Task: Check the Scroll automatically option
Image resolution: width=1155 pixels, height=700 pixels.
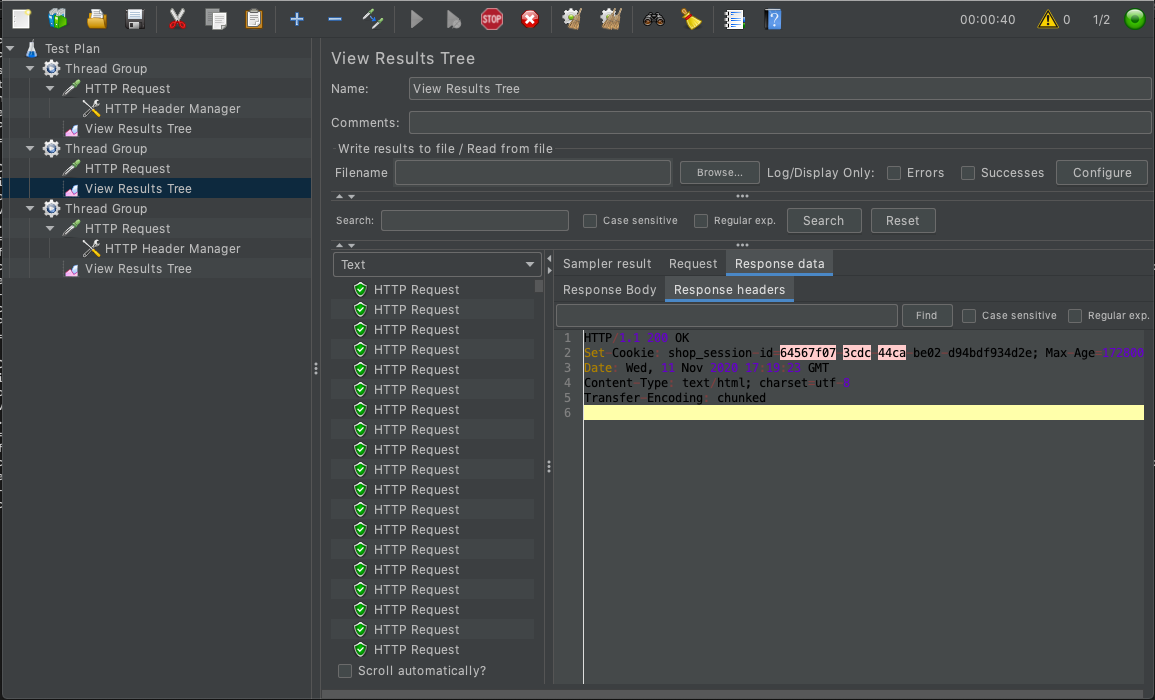Action: tap(345, 670)
